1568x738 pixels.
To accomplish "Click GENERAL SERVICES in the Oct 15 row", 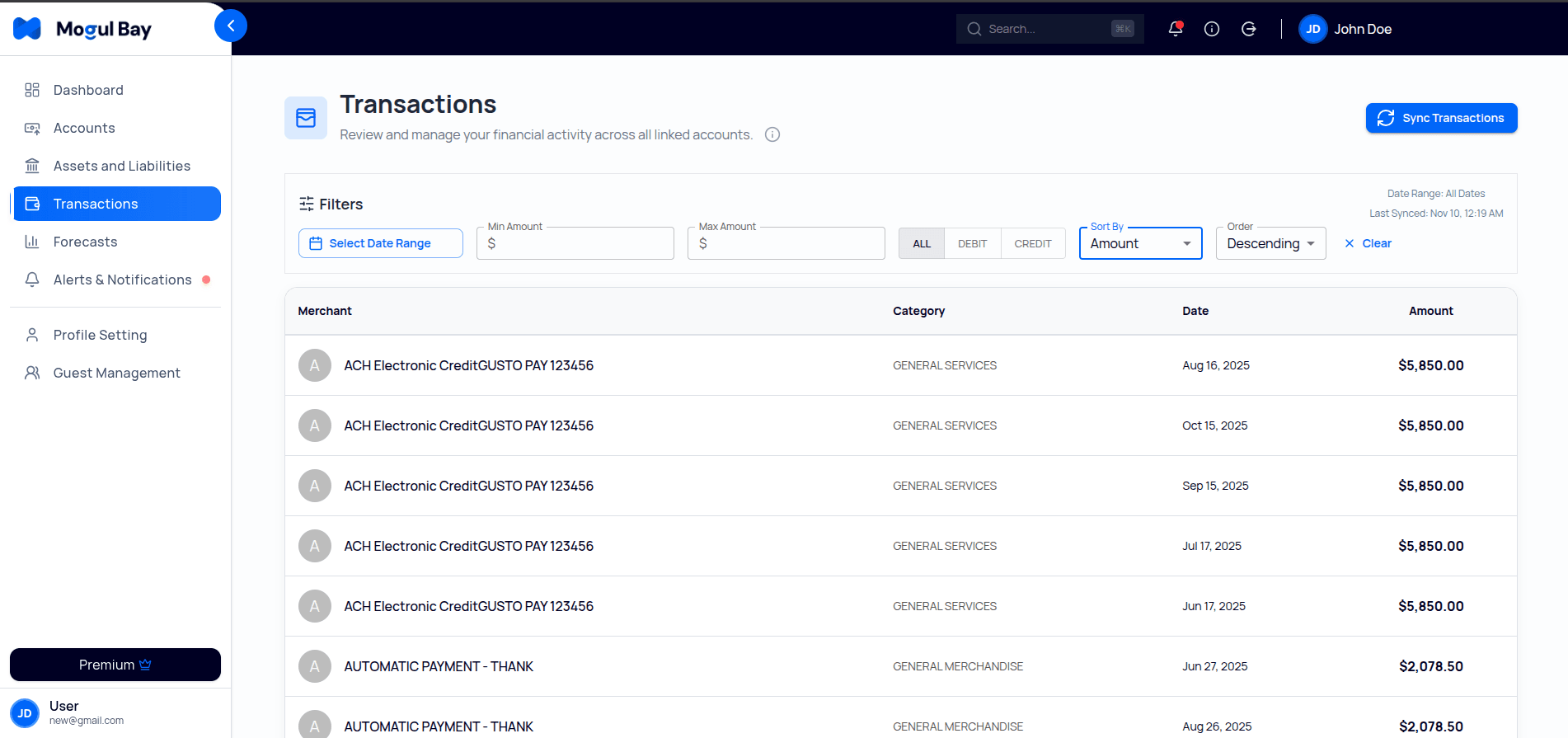I will 945,425.
